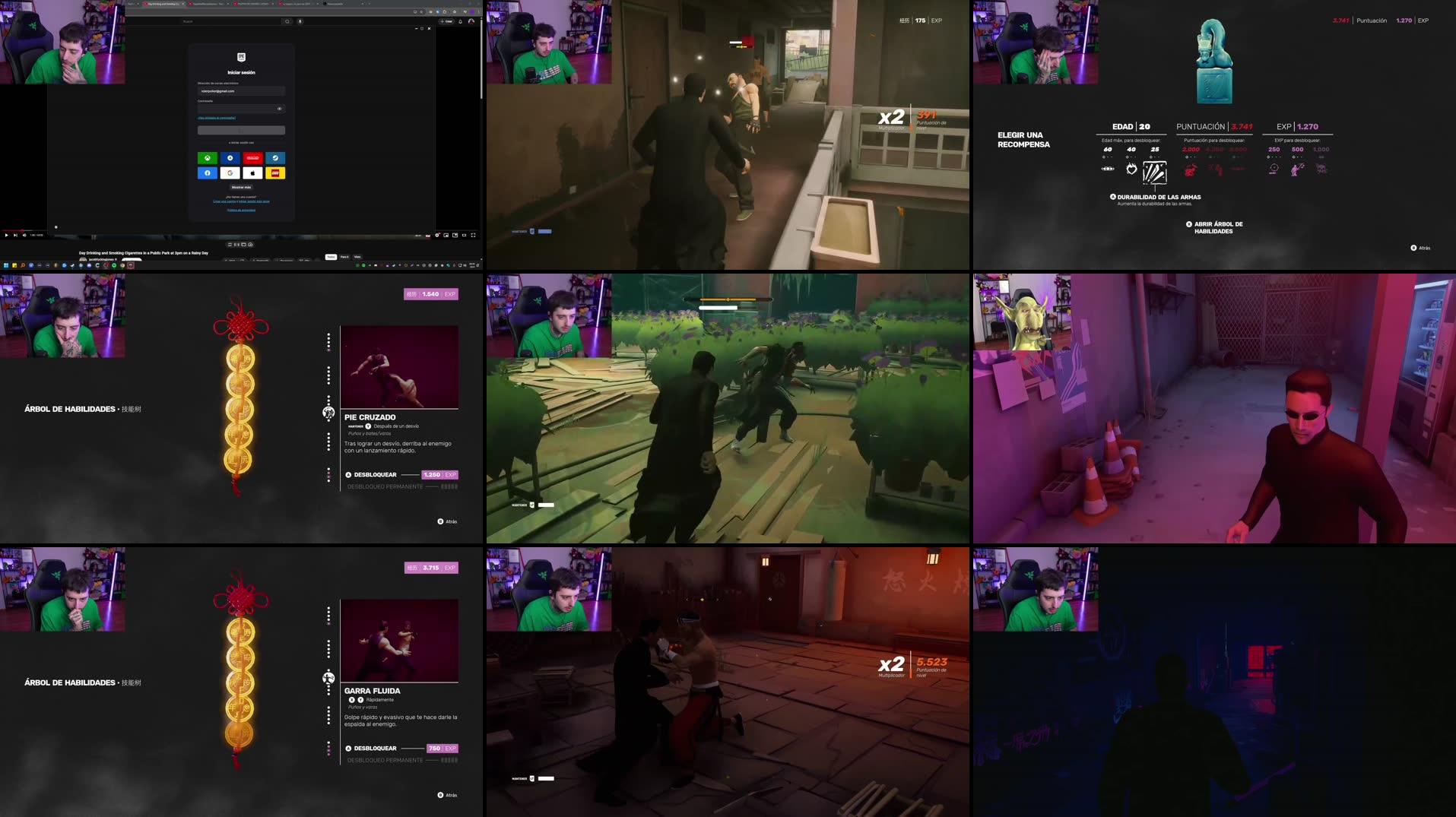Sign in with the LEGO icon
The height and width of the screenshot is (817, 1456).
[275, 173]
